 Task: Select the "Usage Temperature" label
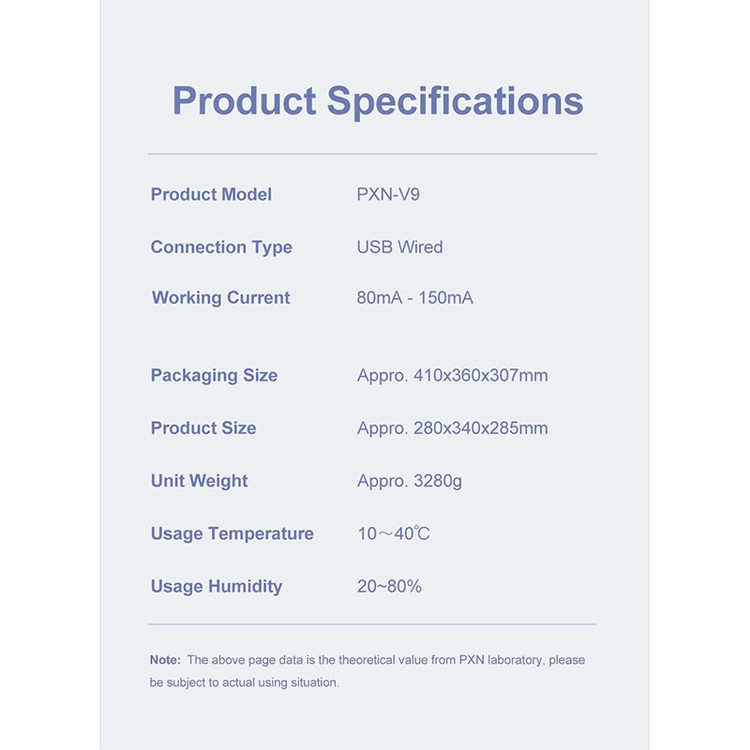coord(232,534)
